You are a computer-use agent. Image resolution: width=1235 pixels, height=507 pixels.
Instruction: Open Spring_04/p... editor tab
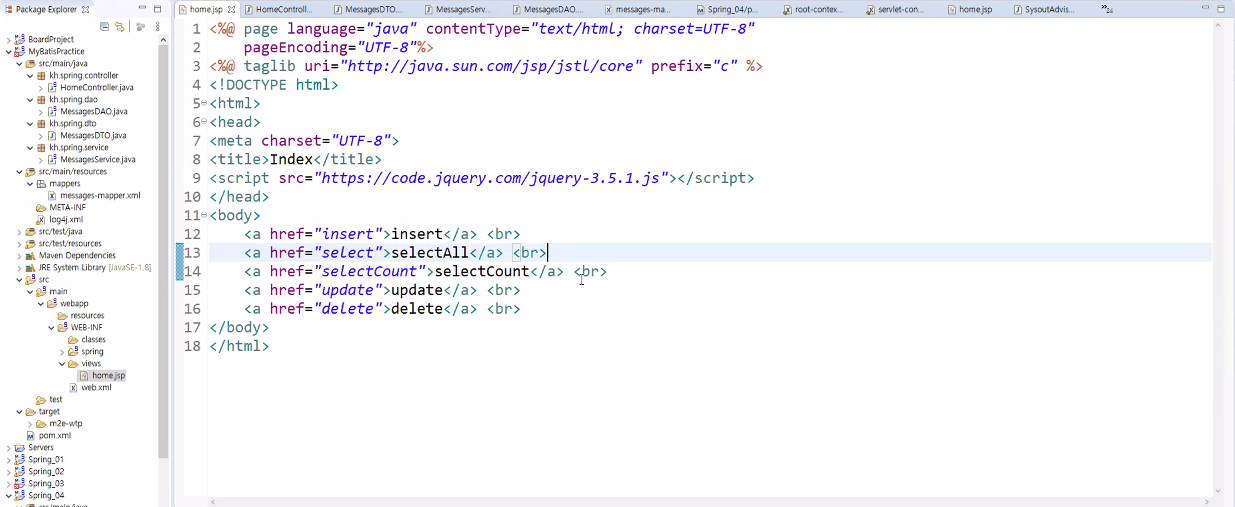click(x=726, y=9)
